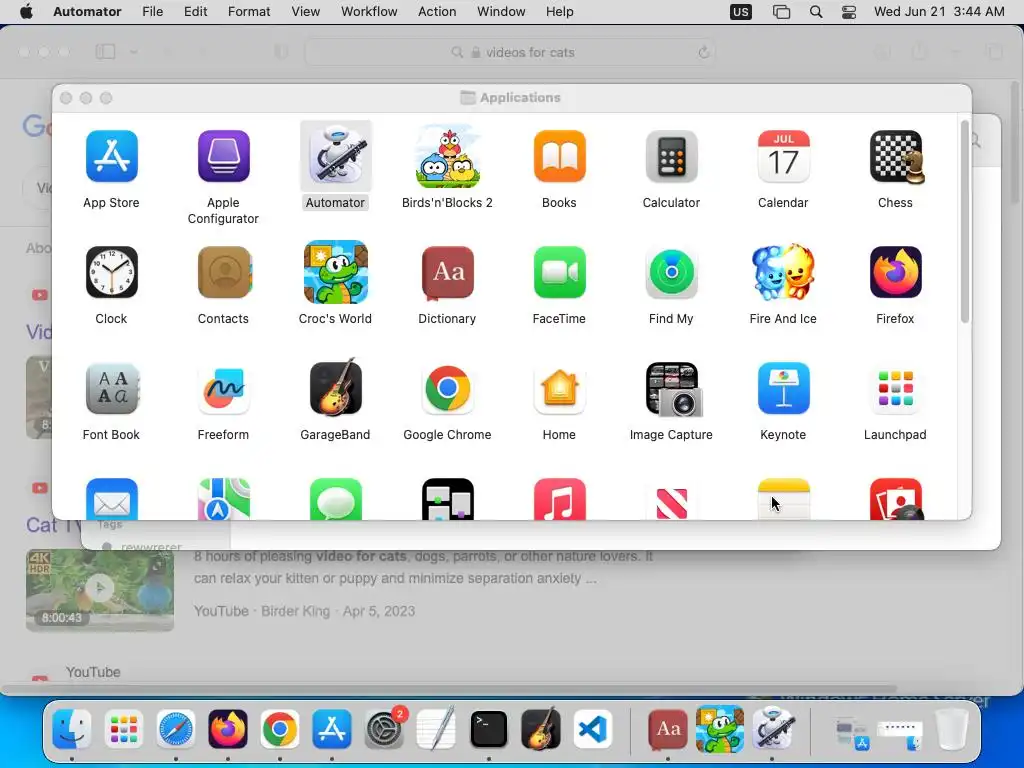Open Launchpad from the Dock
This screenshot has height=768, width=1024.
123,729
